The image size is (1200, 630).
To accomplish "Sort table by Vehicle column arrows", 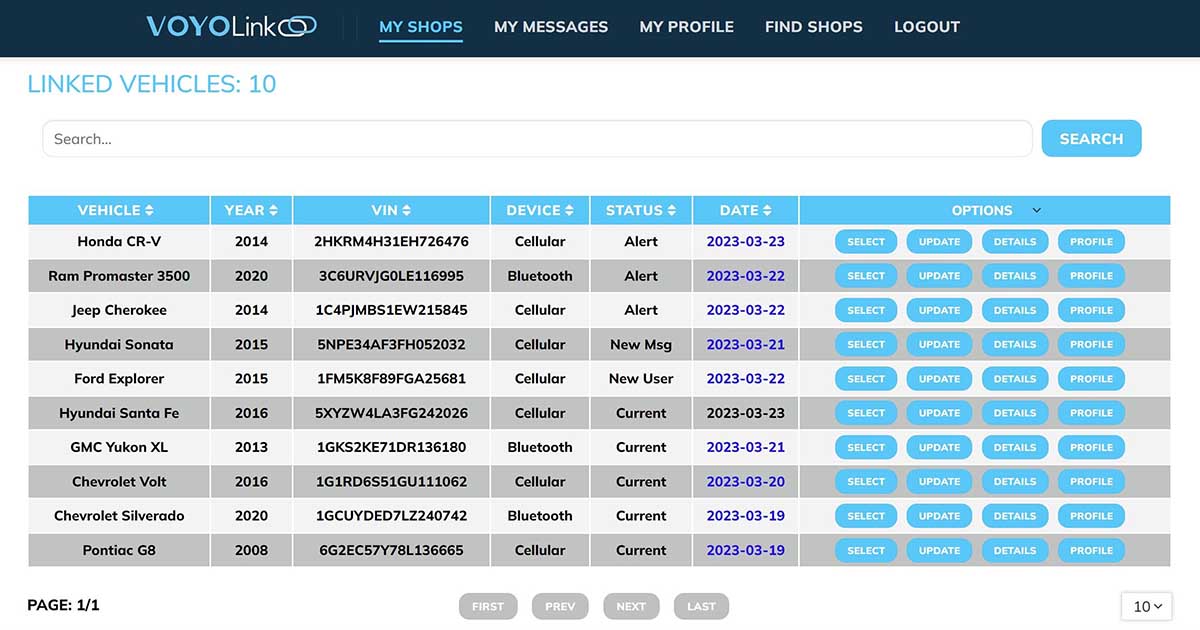I will tap(149, 211).
